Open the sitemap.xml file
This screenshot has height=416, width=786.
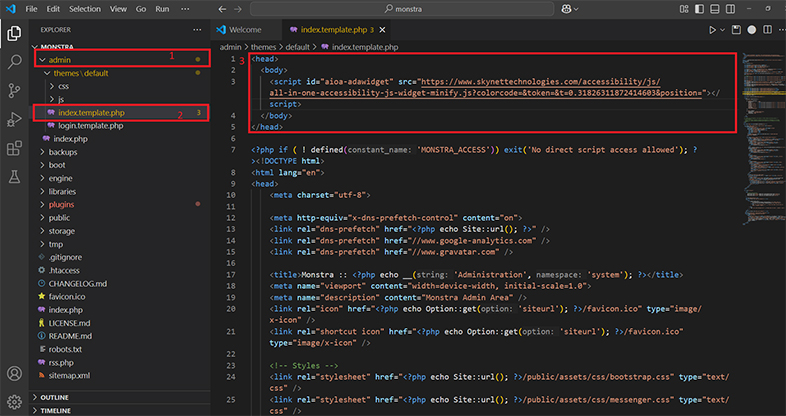pyautogui.click(x=69, y=375)
